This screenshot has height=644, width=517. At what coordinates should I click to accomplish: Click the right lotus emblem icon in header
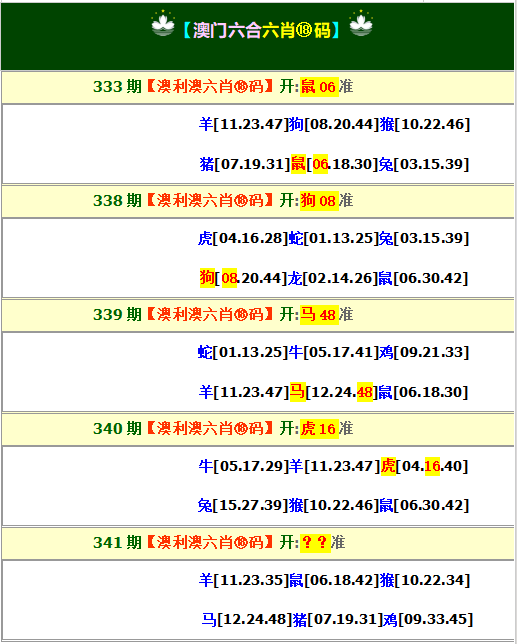[361, 24]
